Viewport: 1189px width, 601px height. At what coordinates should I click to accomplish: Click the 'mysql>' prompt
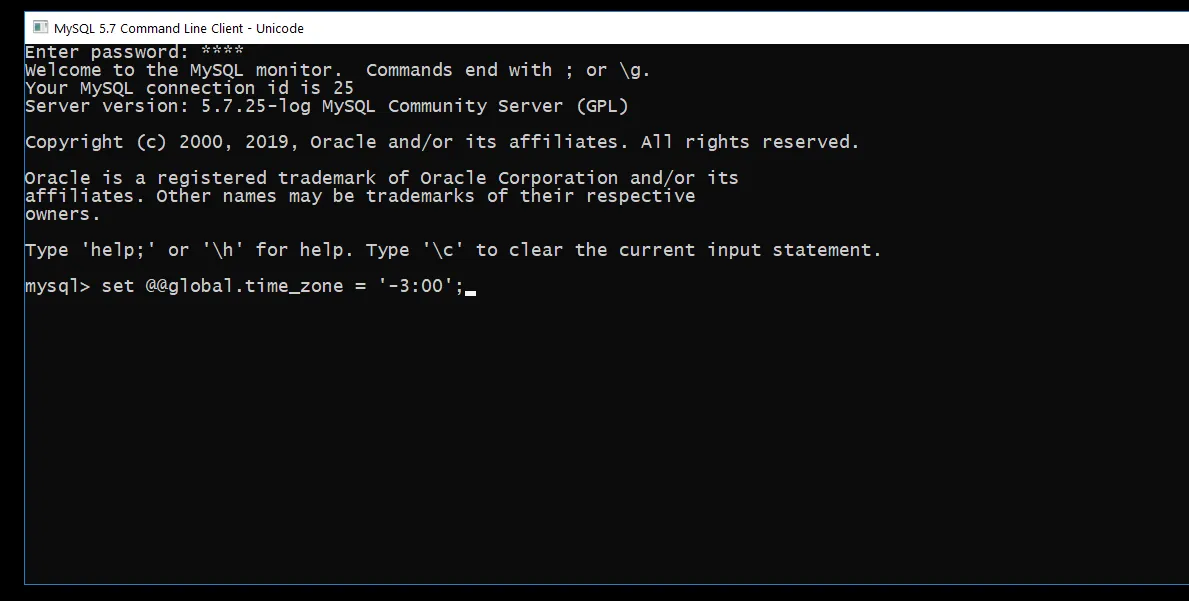tap(57, 286)
